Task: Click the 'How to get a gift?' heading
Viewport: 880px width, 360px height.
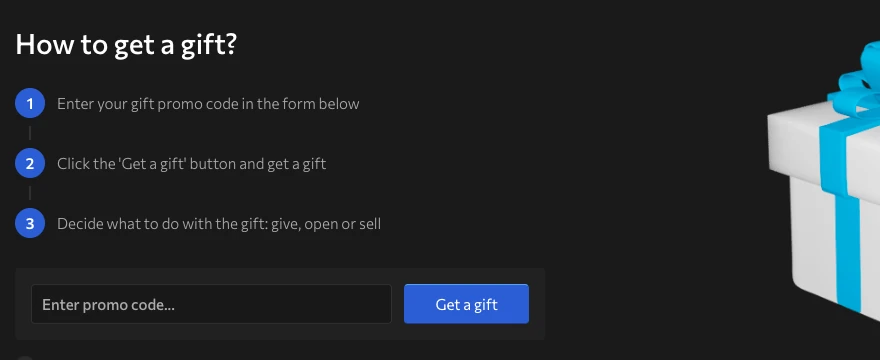Action: [126, 44]
